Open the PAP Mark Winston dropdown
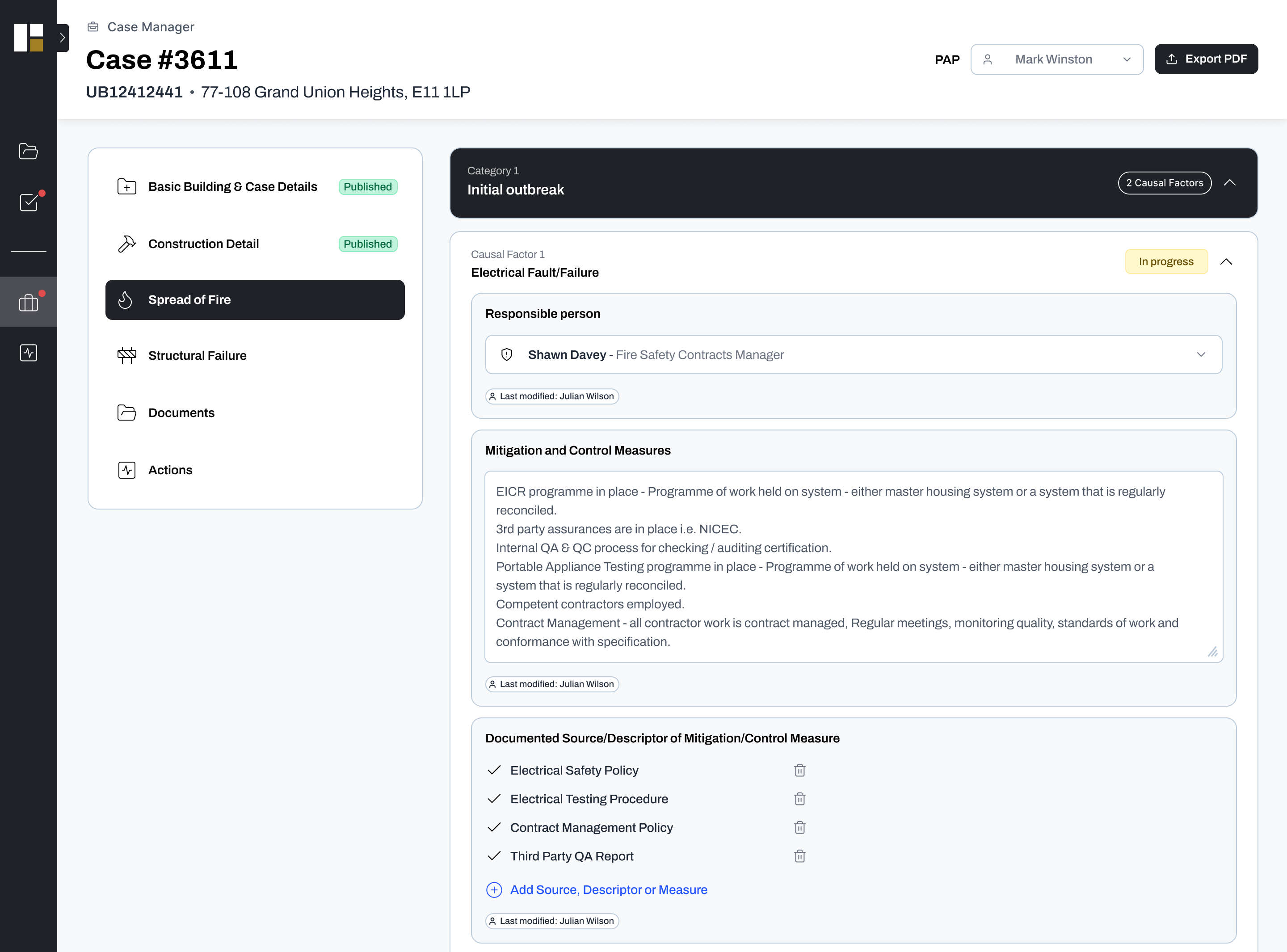 [x=1056, y=59]
